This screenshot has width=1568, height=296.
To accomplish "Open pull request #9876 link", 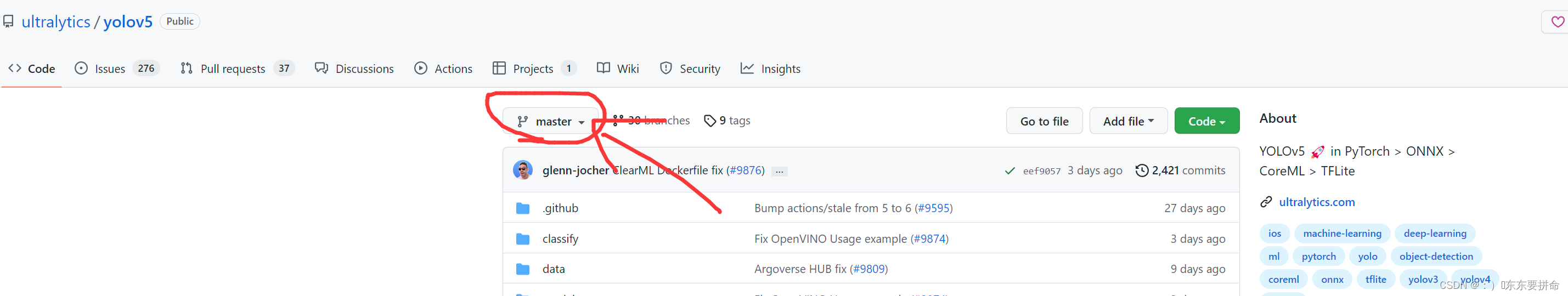I will tap(747, 171).
